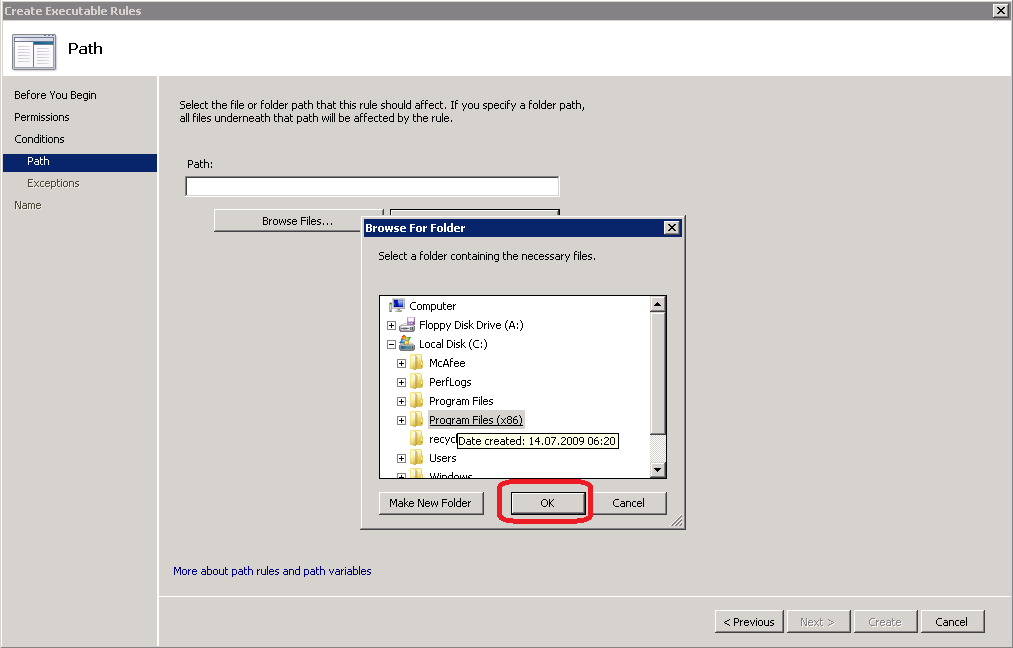The height and width of the screenshot is (648, 1013).
Task: Expand the Program Files (x86) node
Action: point(402,420)
